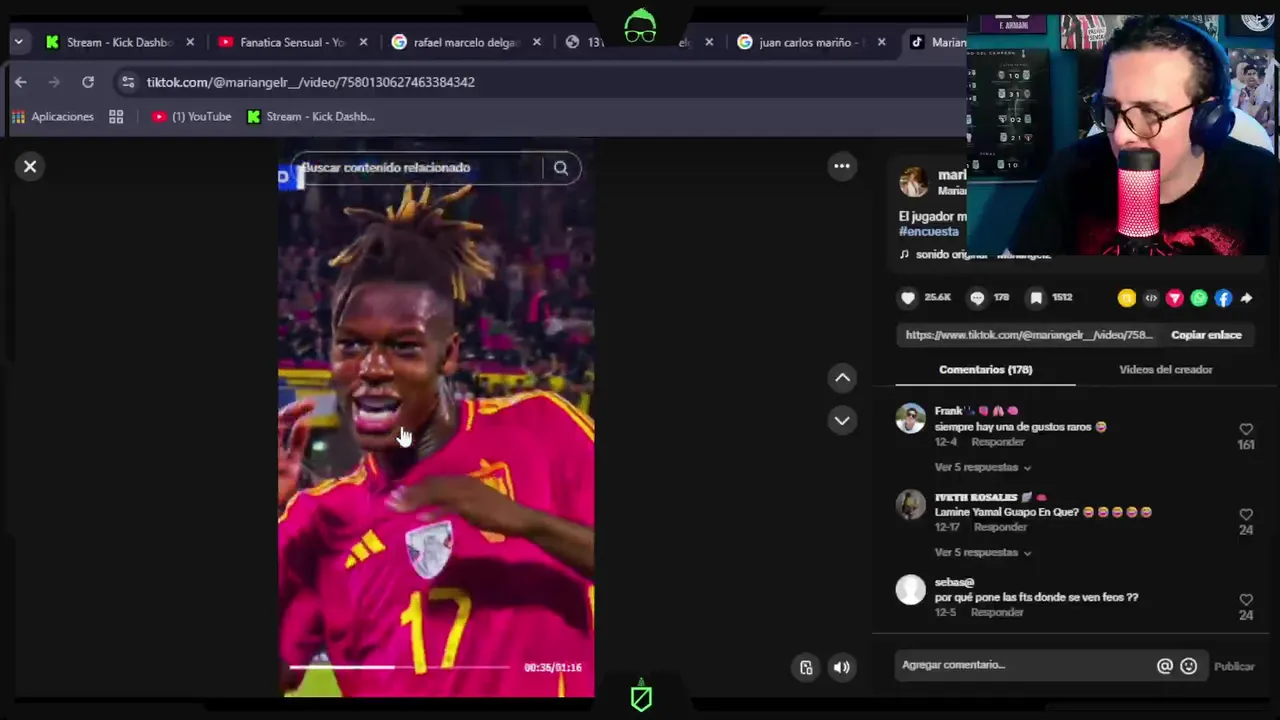This screenshot has height=720, width=1280.
Task: Insert a mention with the @ icon
Action: [1165, 666]
